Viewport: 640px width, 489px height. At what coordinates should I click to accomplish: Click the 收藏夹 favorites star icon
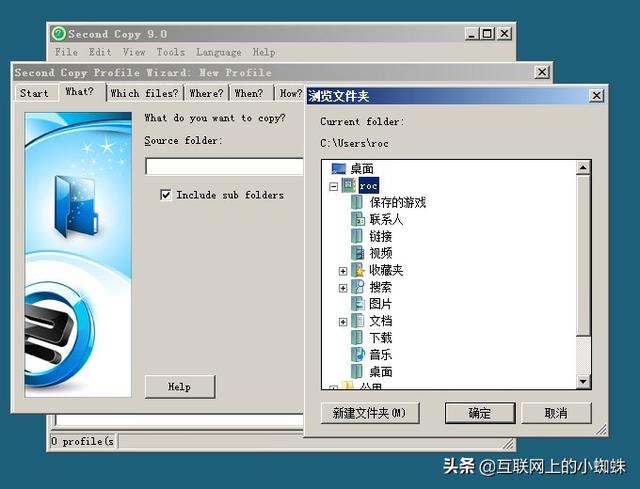(x=358, y=270)
